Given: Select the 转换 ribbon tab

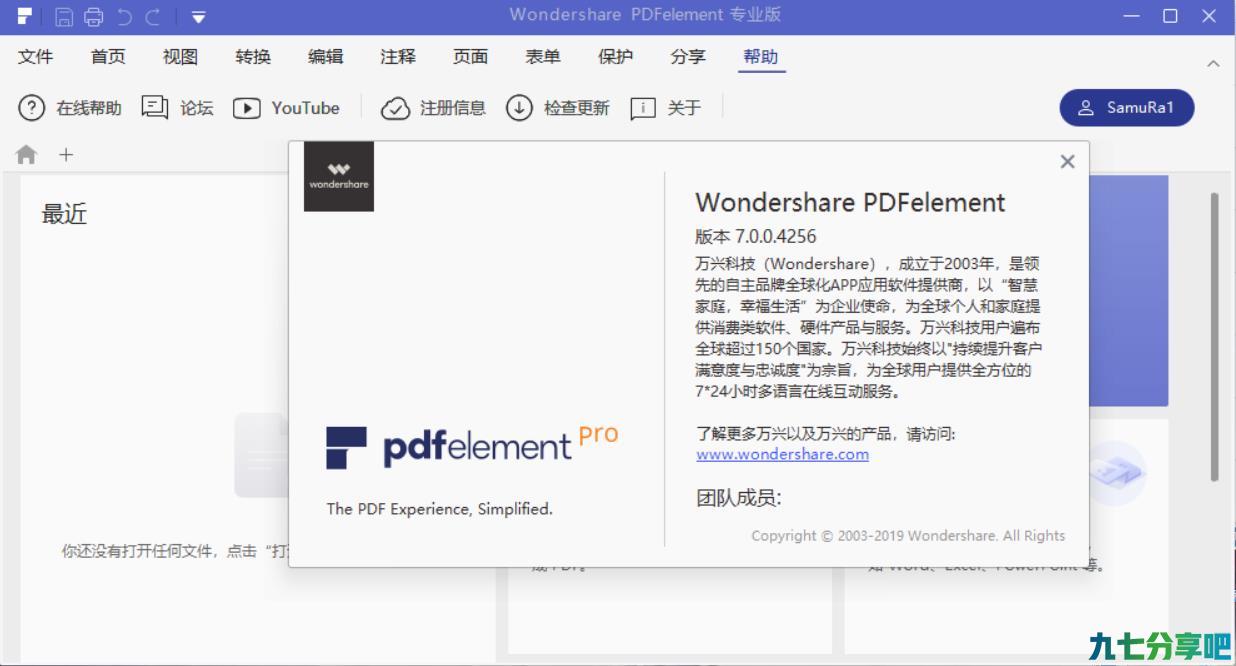Looking at the screenshot, I should pos(253,57).
